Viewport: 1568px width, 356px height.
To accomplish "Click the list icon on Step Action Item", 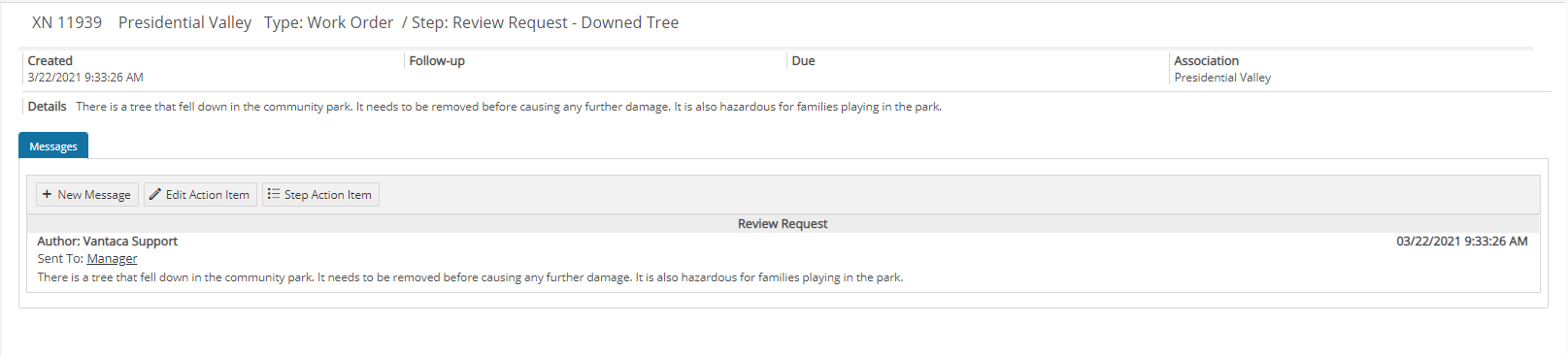I will point(274,194).
